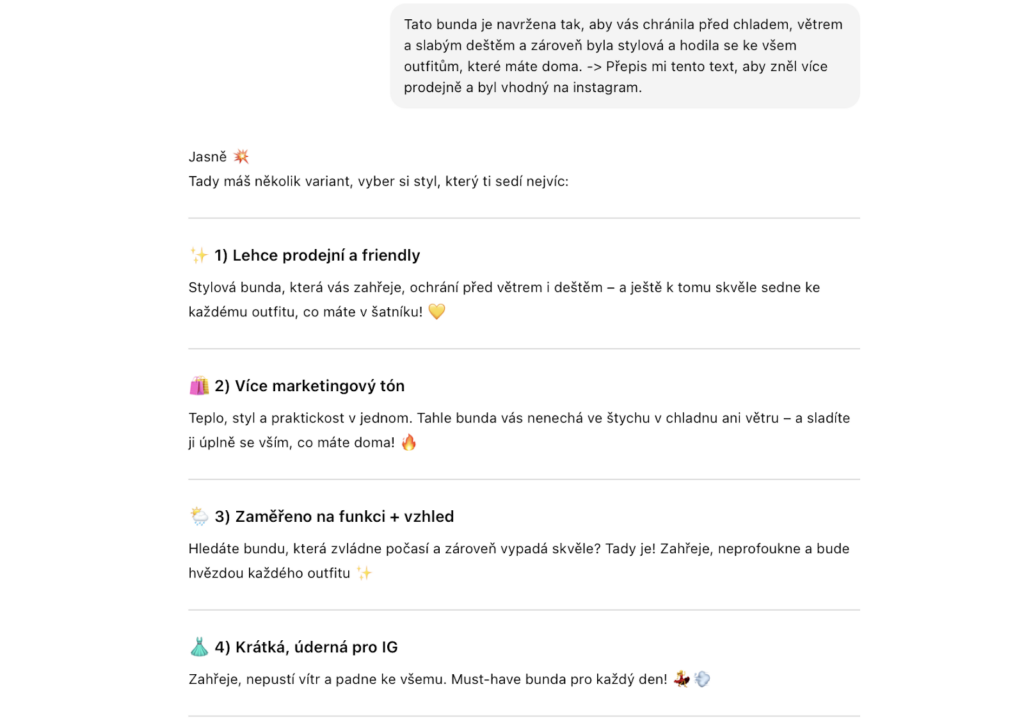Click the collision emoji after "Jasně"

[240, 156]
